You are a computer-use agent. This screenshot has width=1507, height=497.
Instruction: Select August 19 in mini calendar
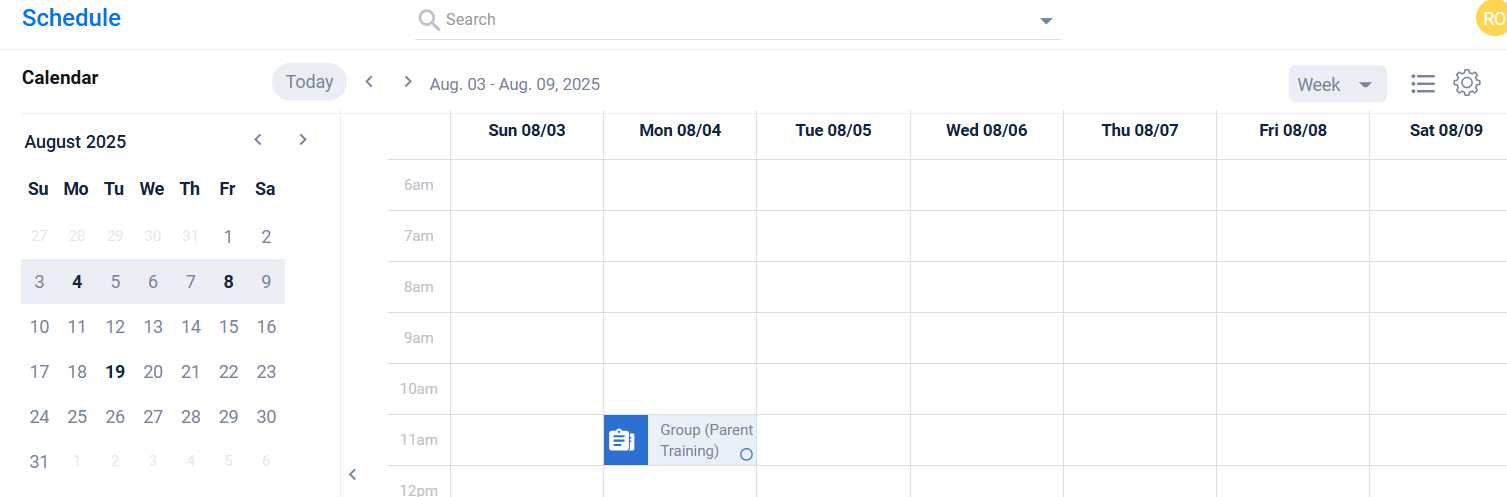[x=115, y=372]
